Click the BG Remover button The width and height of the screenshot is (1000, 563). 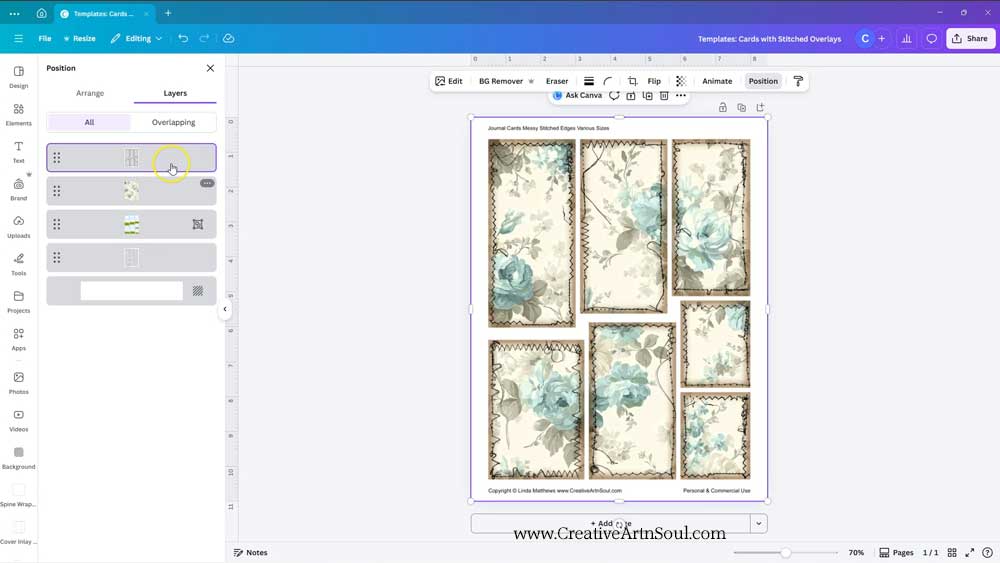[x=506, y=81]
